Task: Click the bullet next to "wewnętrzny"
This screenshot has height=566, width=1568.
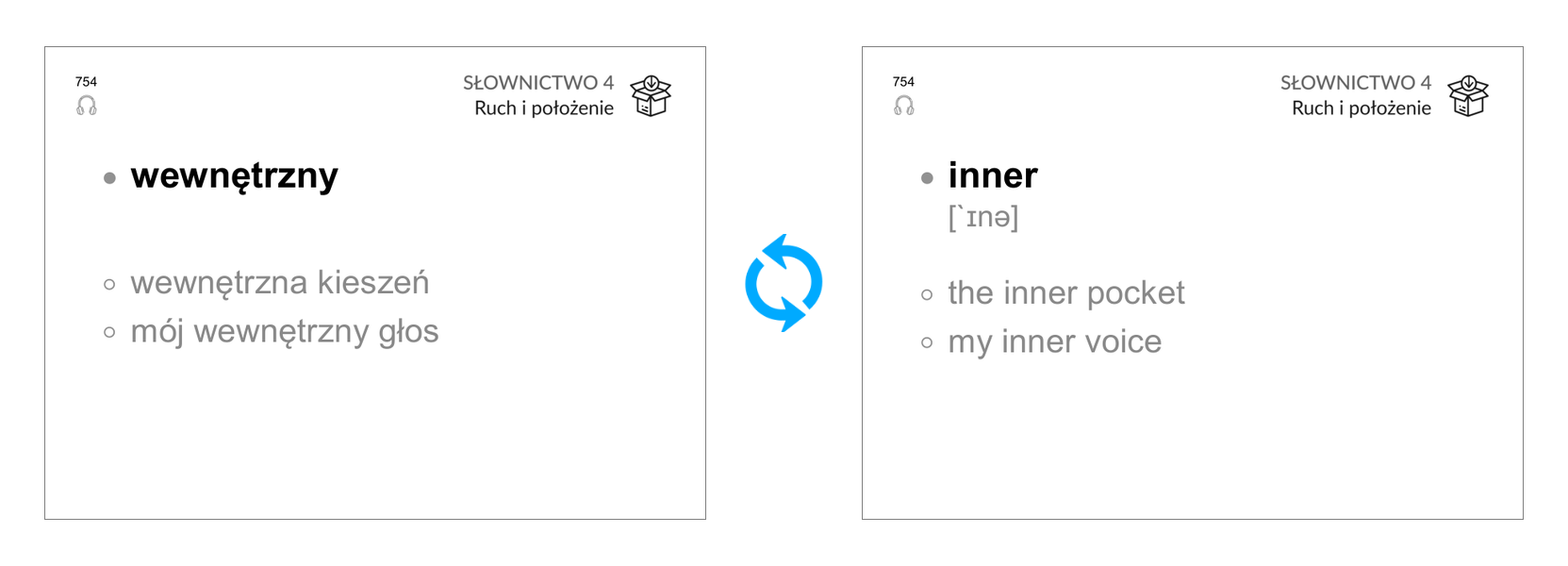Action: [110, 177]
